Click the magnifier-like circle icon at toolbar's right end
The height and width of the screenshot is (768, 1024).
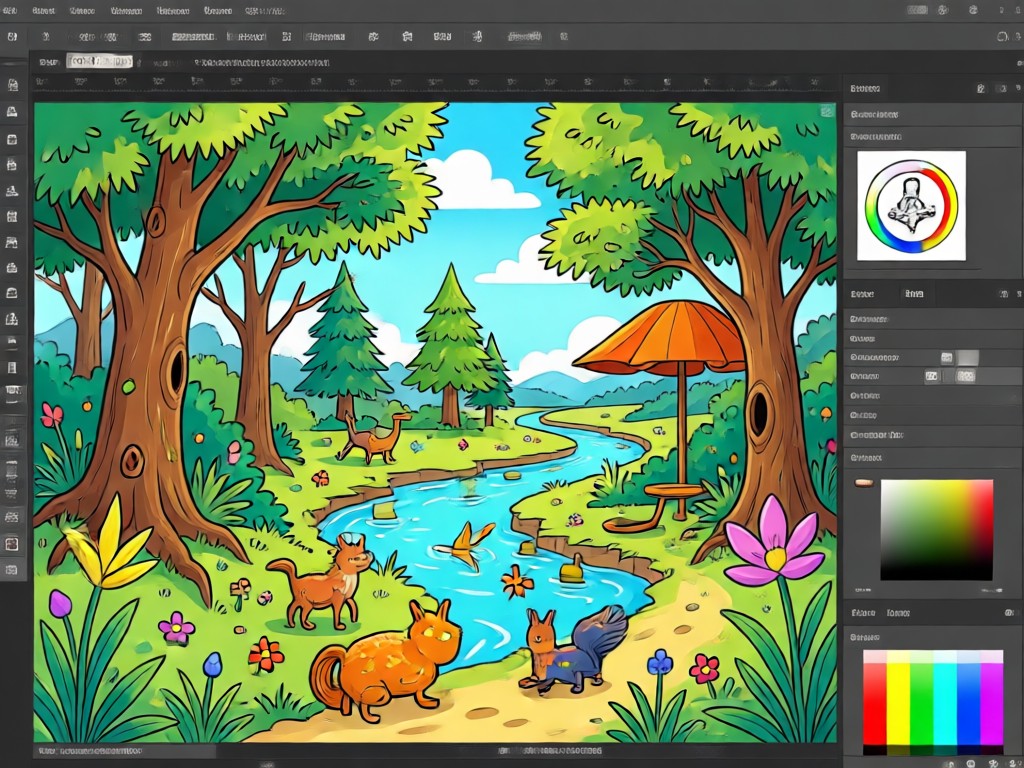[x=1002, y=37]
